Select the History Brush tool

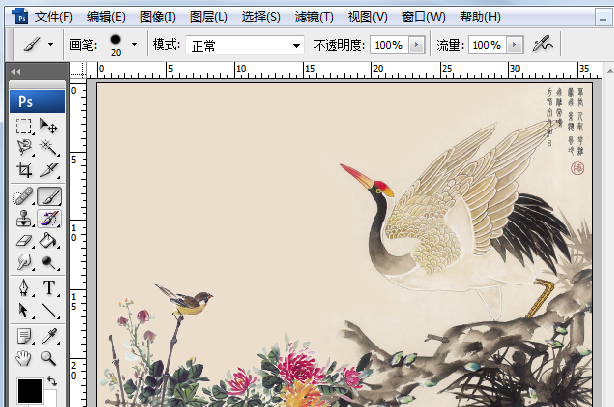point(49,218)
